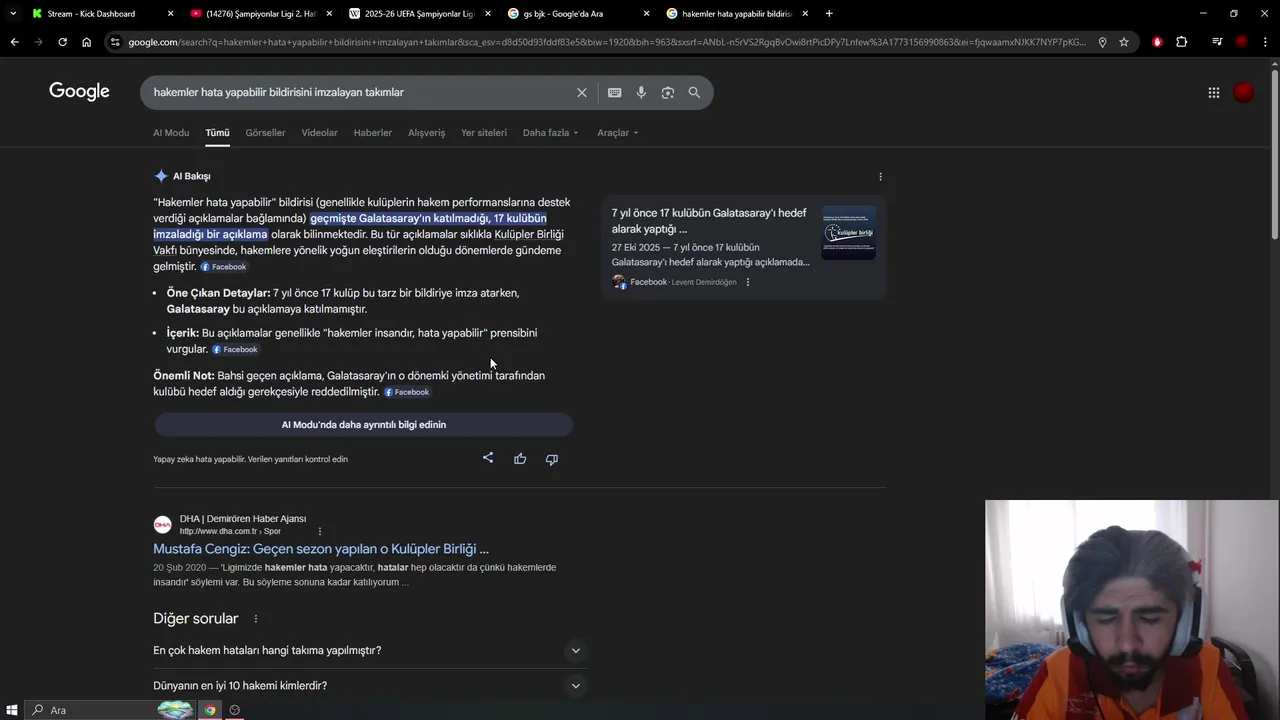Switch to Wikipedia 2025-26 UEFA tab
The image size is (1280, 720).
point(418,13)
